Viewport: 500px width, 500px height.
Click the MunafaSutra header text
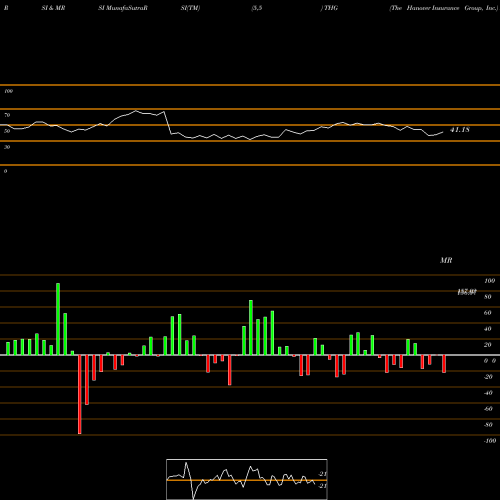tap(126, 8)
